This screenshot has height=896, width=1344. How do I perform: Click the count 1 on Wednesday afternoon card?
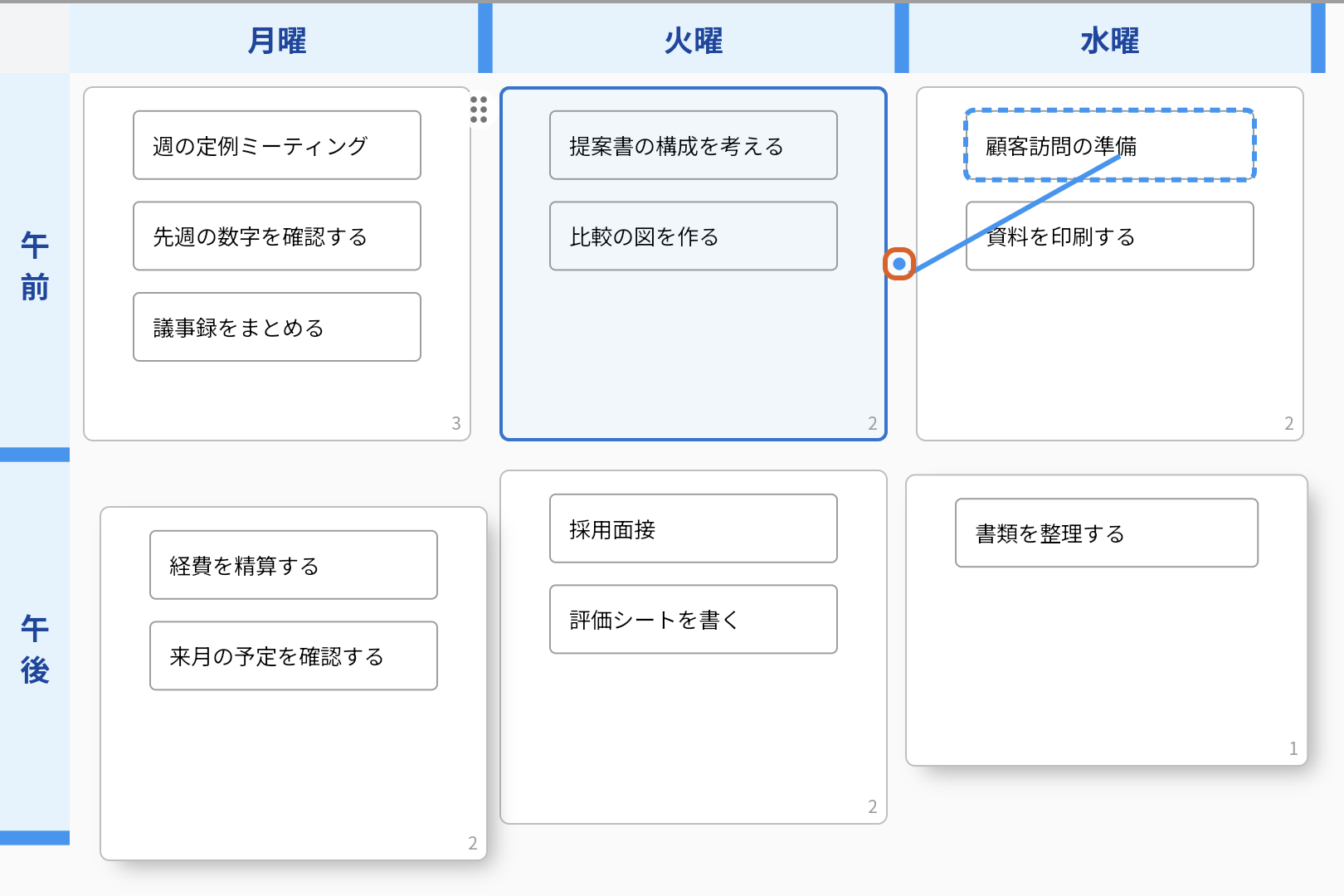[x=1293, y=748]
